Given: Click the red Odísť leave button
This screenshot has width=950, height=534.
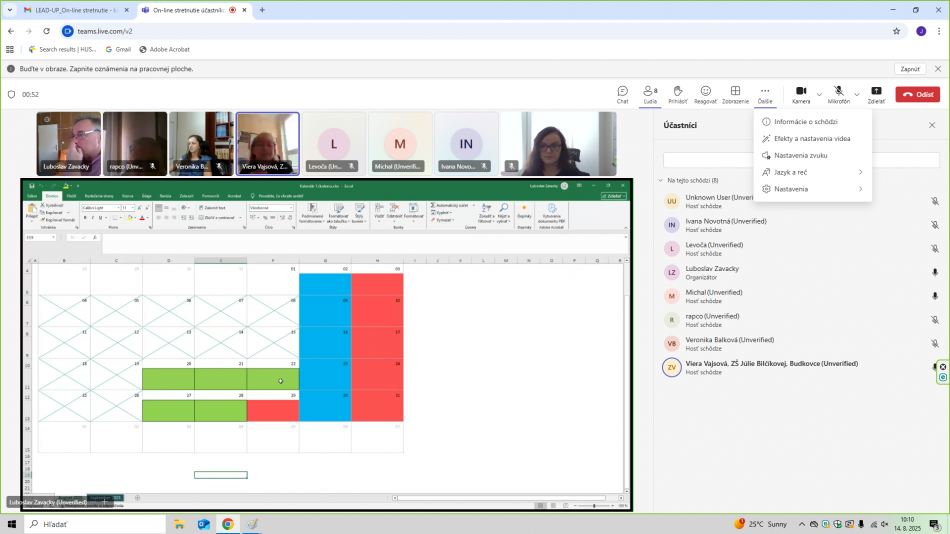Looking at the screenshot, I should click(917, 94).
